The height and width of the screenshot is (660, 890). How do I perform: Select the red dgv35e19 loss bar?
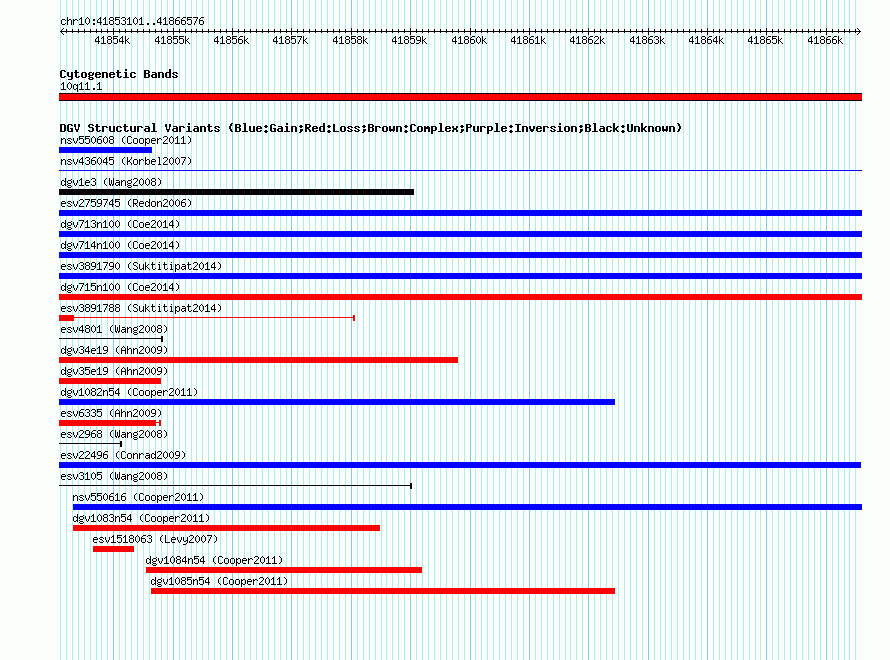[110, 381]
